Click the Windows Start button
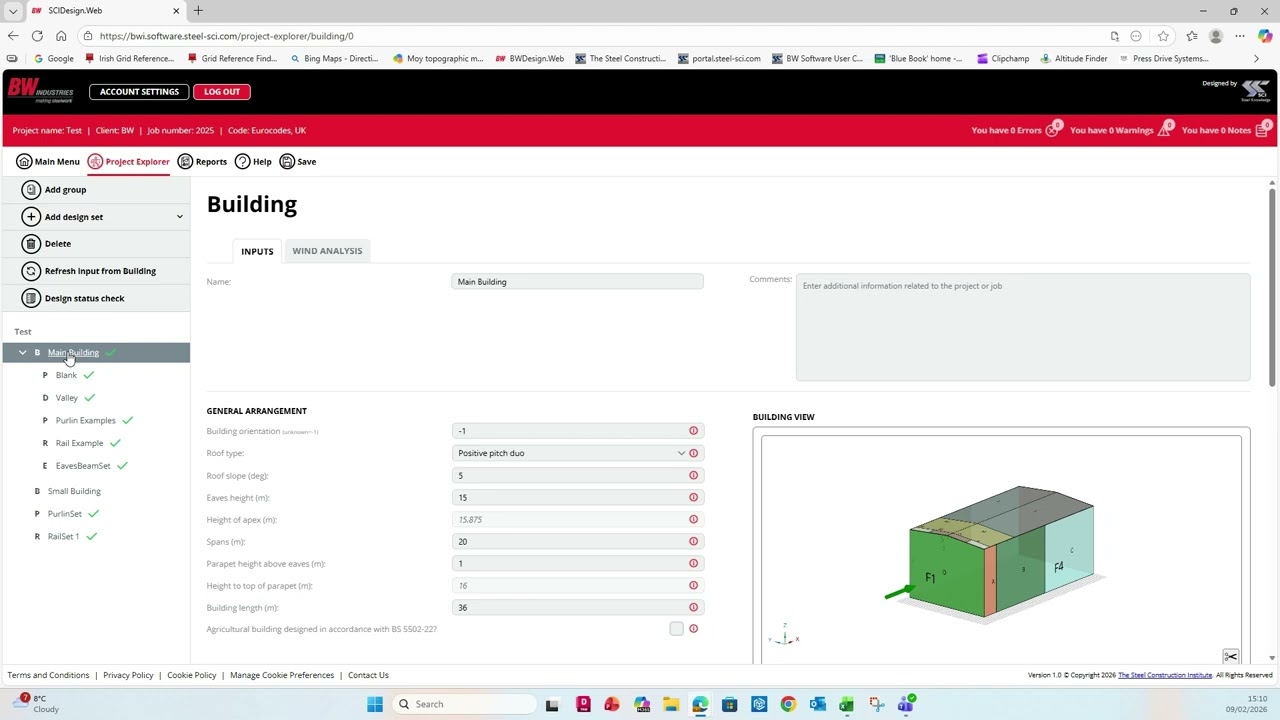The image size is (1280, 720). coord(375,704)
